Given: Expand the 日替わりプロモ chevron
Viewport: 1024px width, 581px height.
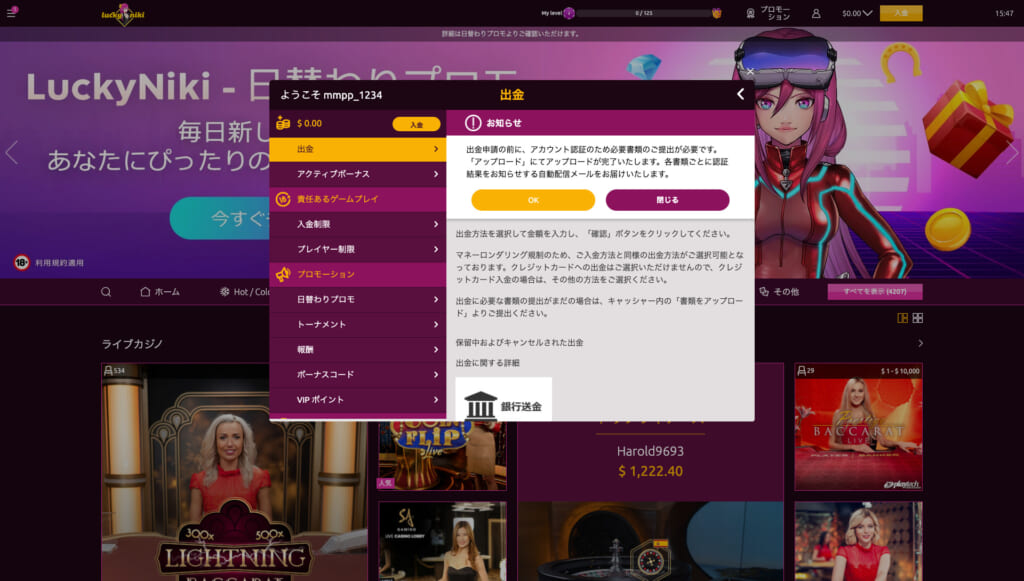Looking at the screenshot, I should point(436,299).
